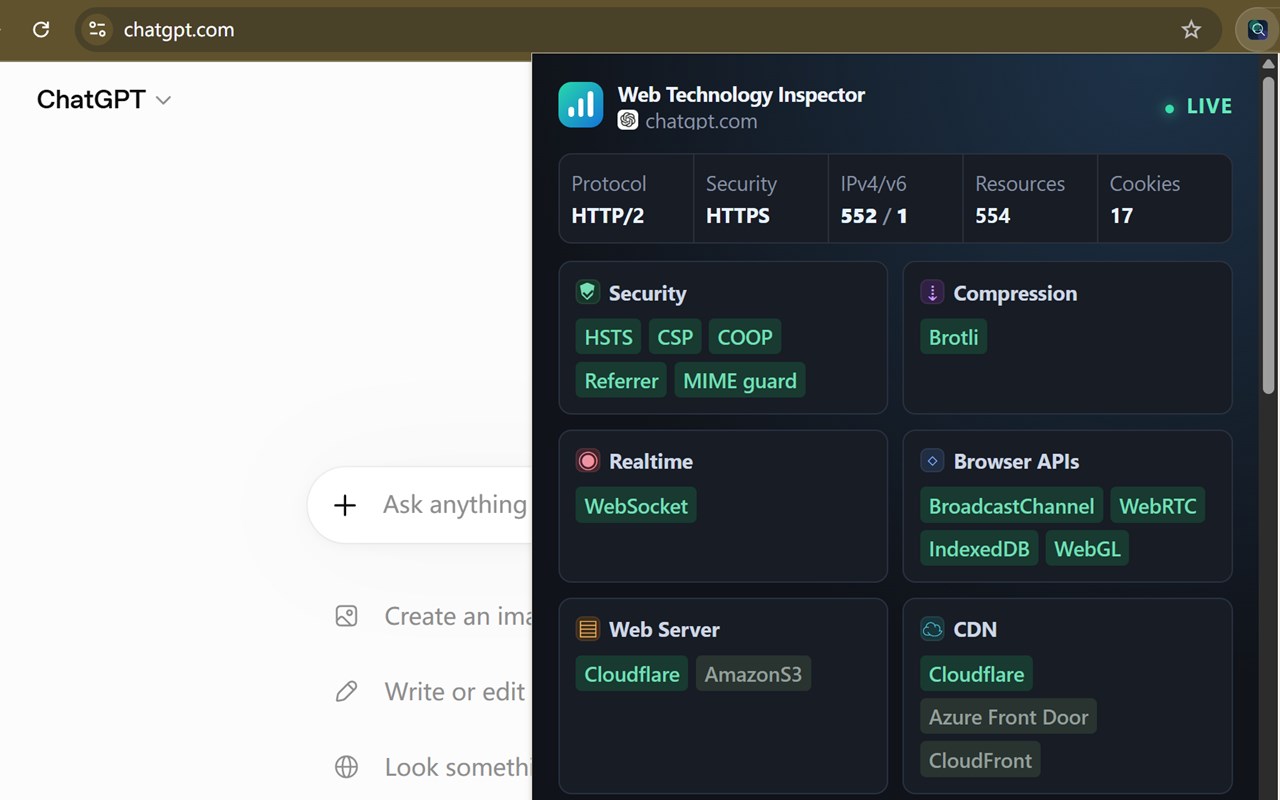Select the Brotli compression tag
The height and width of the screenshot is (800, 1280).
pos(954,337)
